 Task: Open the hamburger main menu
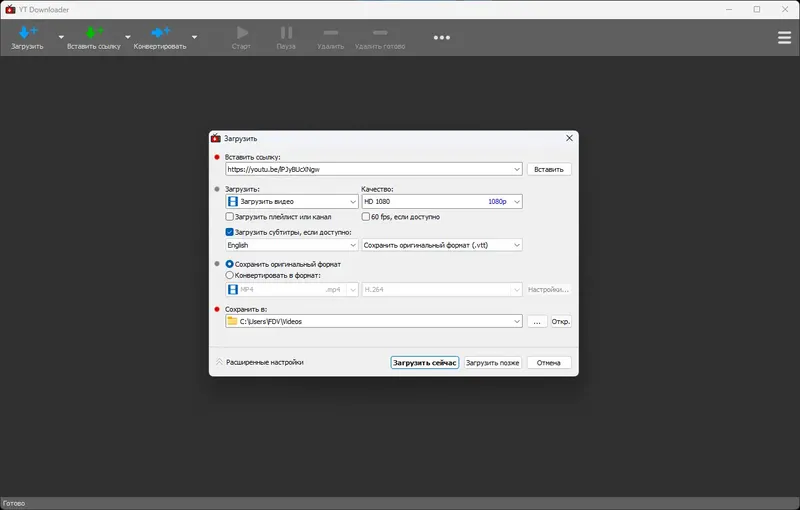[x=784, y=37]
